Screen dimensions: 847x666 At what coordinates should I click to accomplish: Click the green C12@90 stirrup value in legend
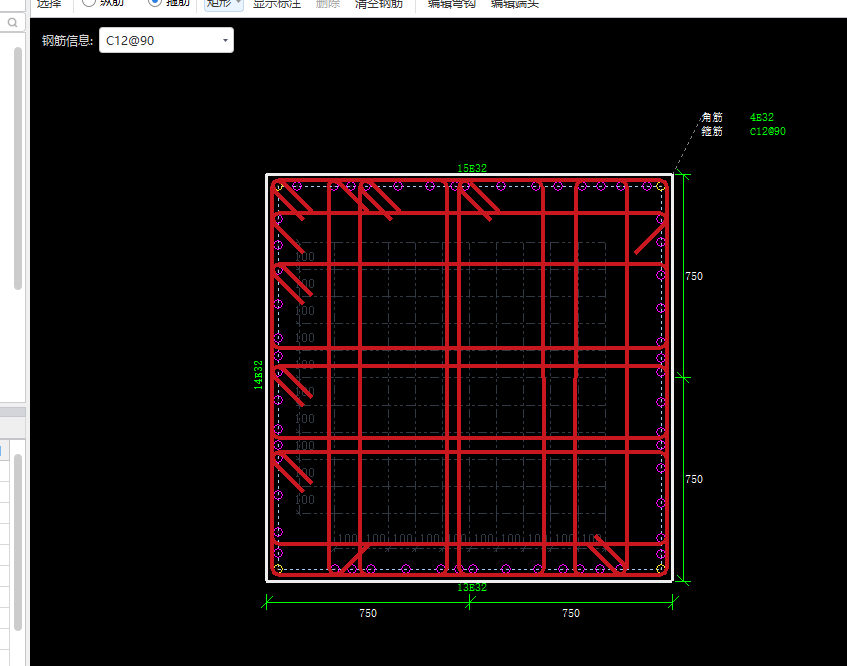(x=768, y=131)
